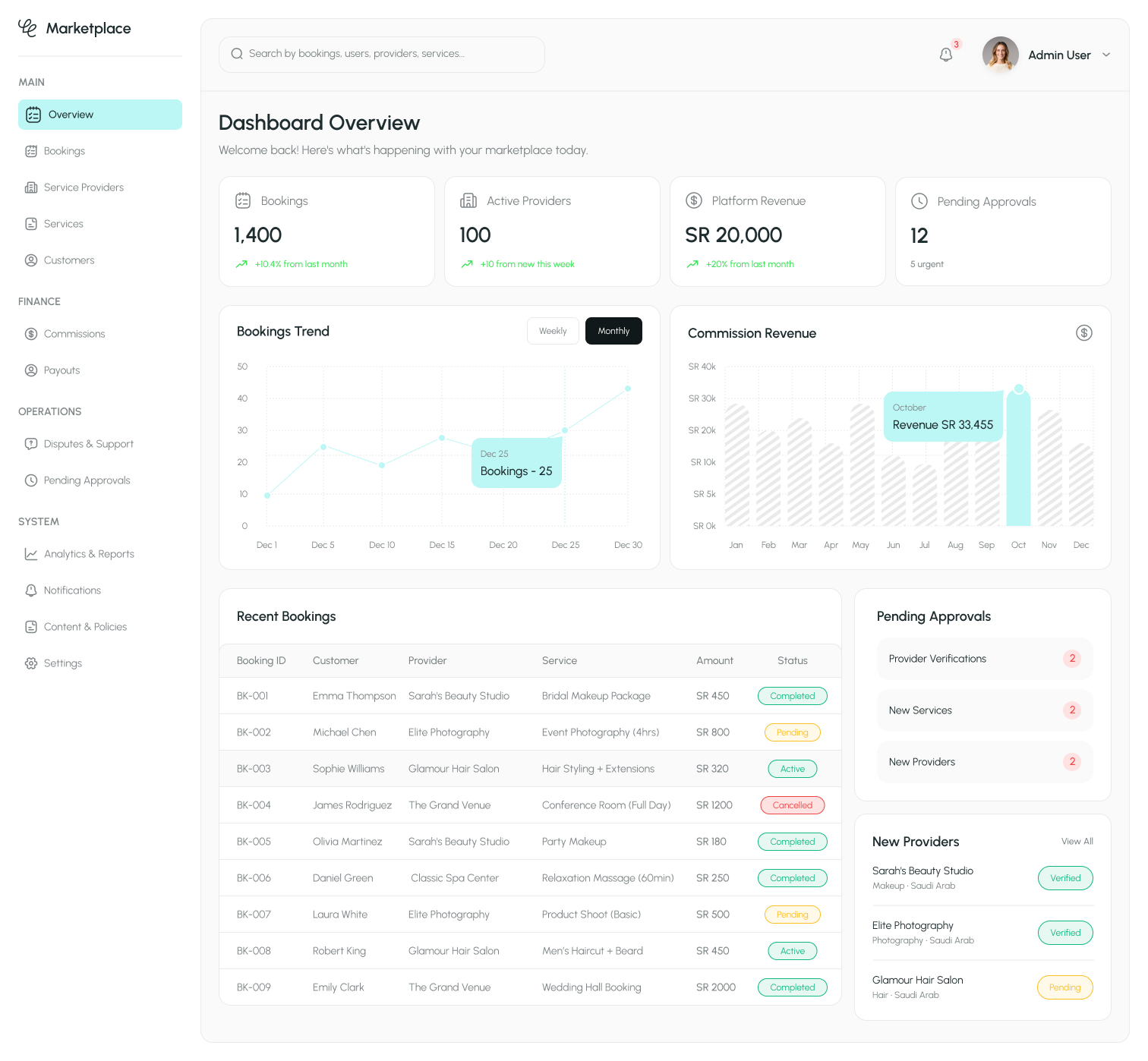Click the Disputes & Support icon

click(x=31, y=444)
